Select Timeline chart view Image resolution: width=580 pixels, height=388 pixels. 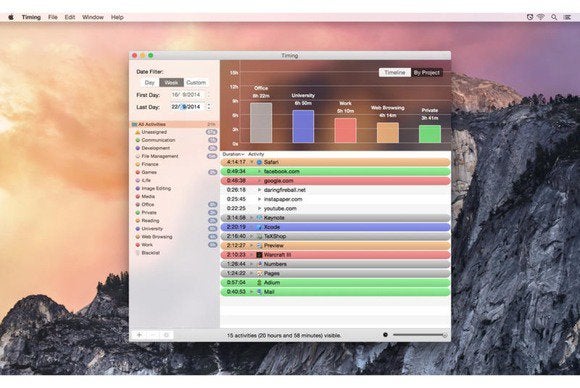[395, 72]
